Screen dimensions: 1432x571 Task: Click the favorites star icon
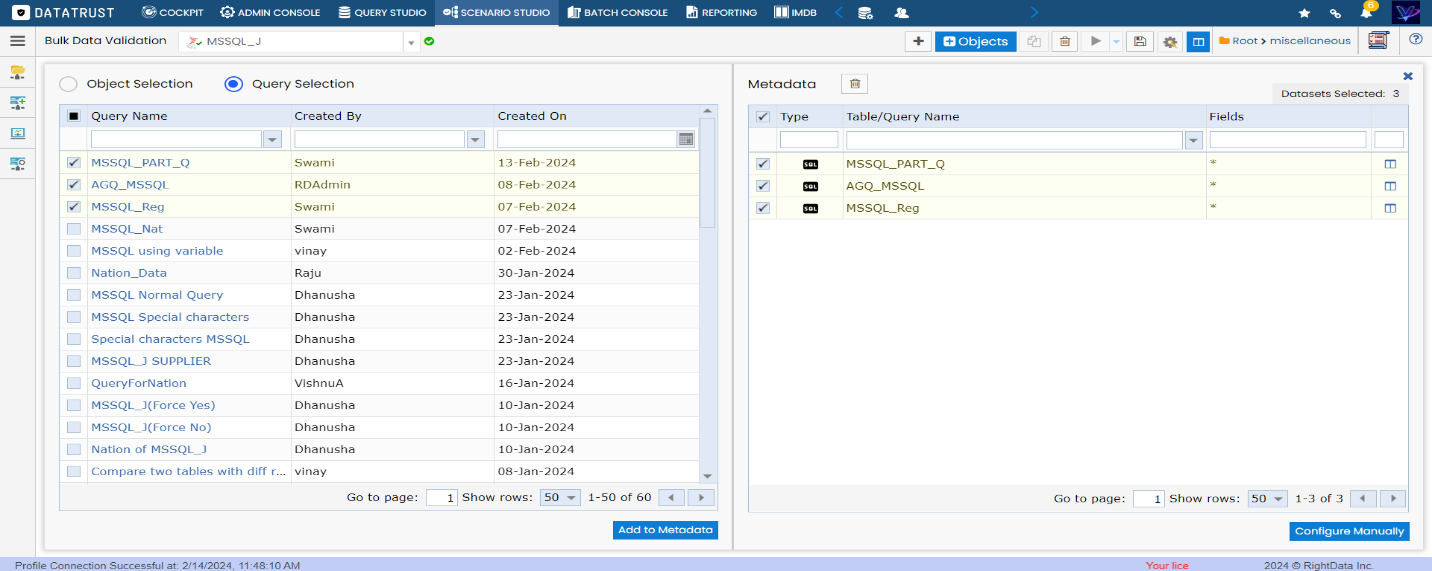coord(1304,13)
